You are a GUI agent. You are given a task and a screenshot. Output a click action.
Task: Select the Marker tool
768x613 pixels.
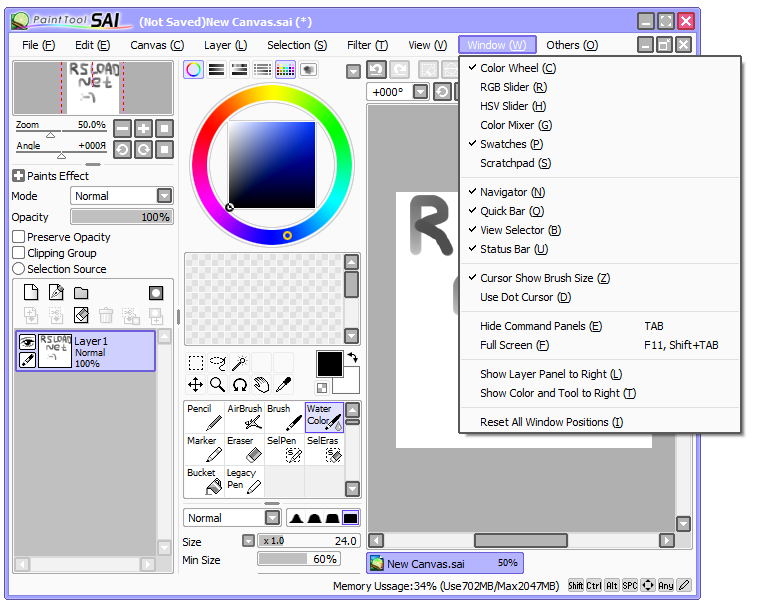(x=204, y=449)
